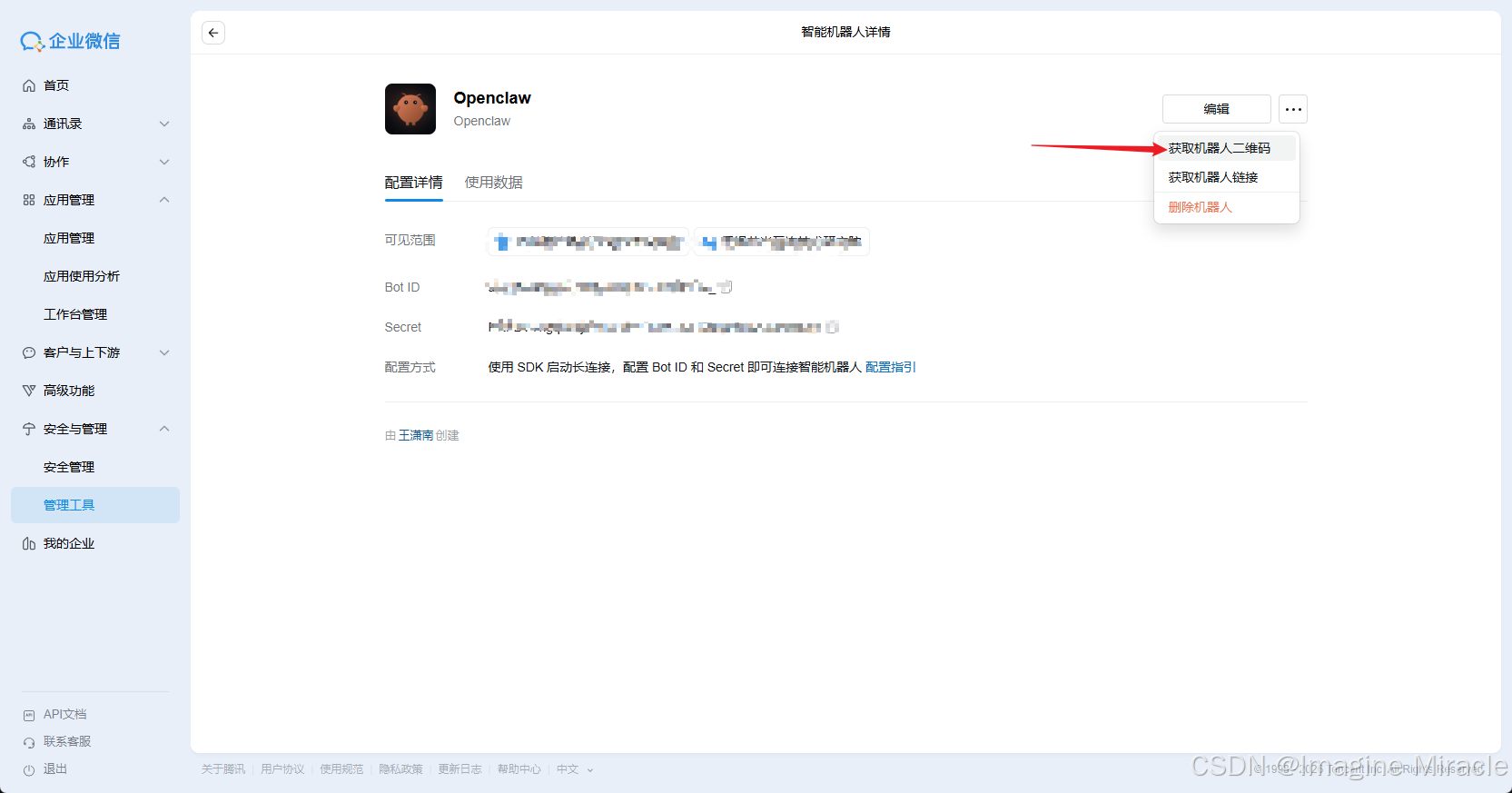The width and height of the screenshot is (1512, 793).
Task: Copy the Bot ID with its copy icon
Action: pos(726,287)
